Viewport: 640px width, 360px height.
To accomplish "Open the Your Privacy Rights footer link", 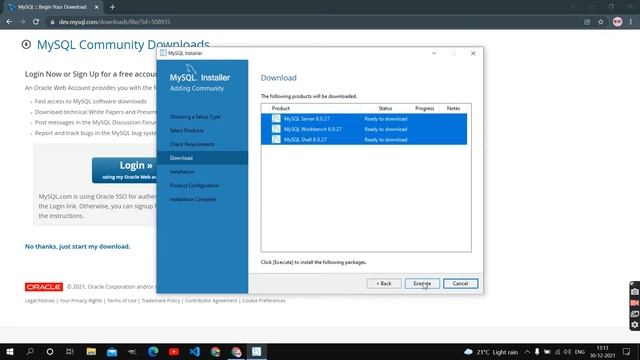I will click(x=81, y=300).
